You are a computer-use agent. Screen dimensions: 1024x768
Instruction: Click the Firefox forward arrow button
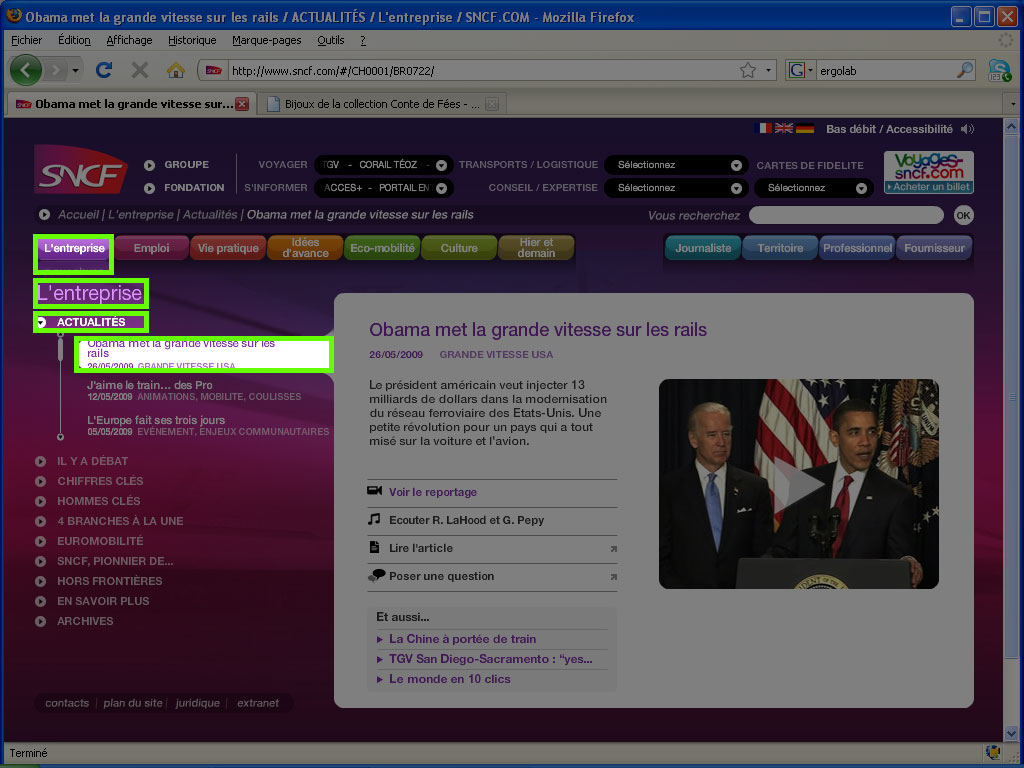point(56,70)
